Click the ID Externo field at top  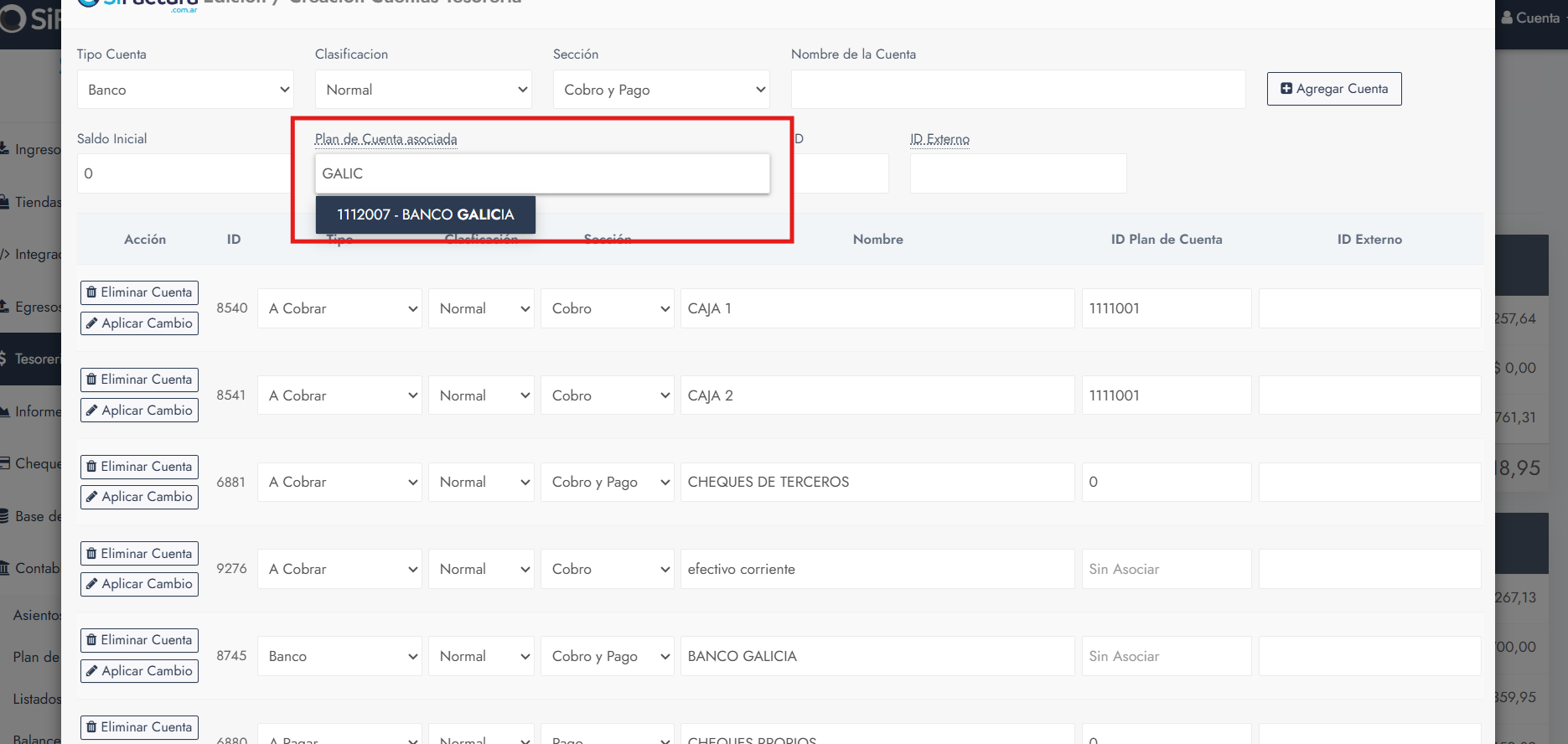tap(1017, 173)
